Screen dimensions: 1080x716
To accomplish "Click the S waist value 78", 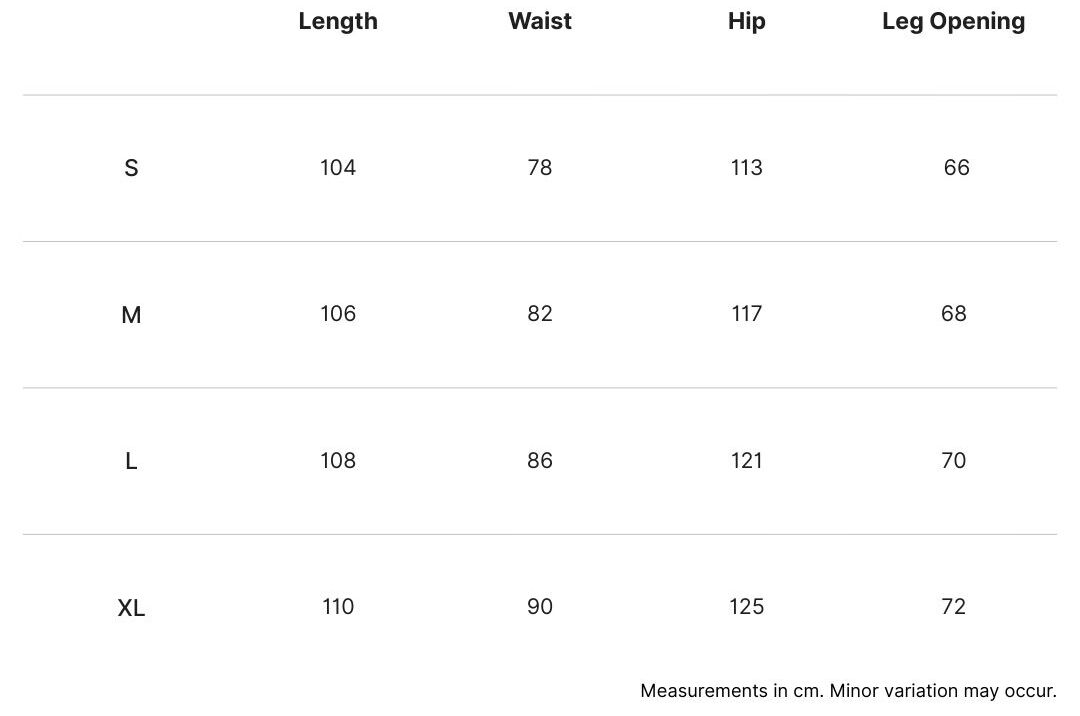I will (540, 168).
